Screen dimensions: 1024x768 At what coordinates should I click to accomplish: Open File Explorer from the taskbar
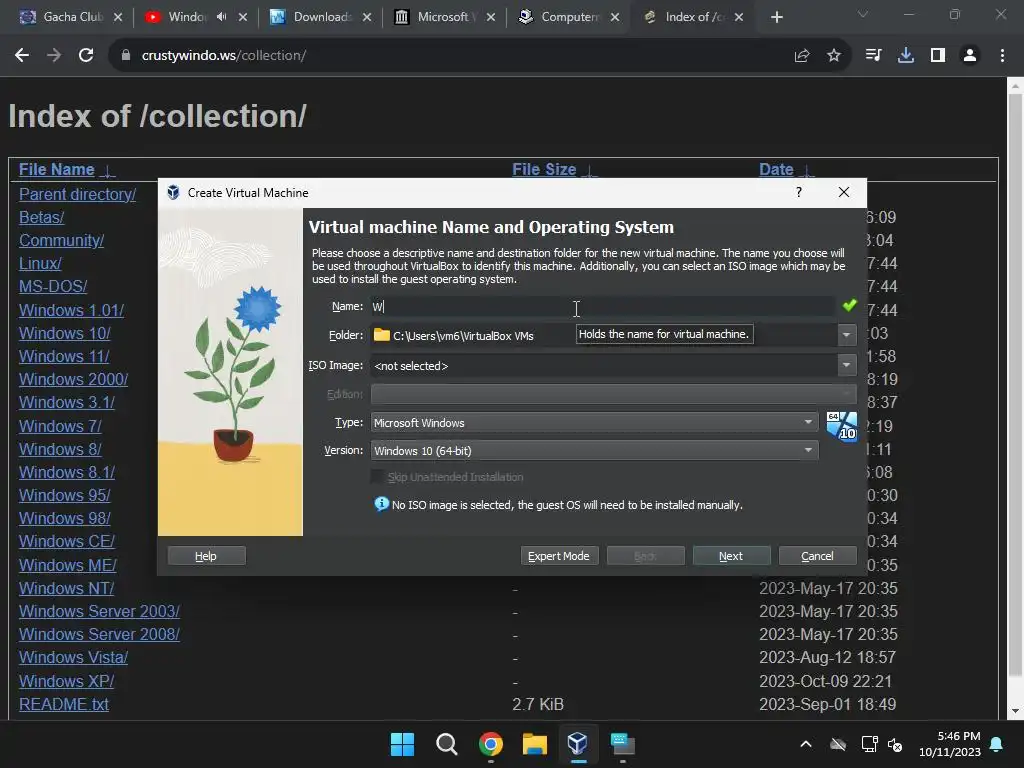point(534,744)
